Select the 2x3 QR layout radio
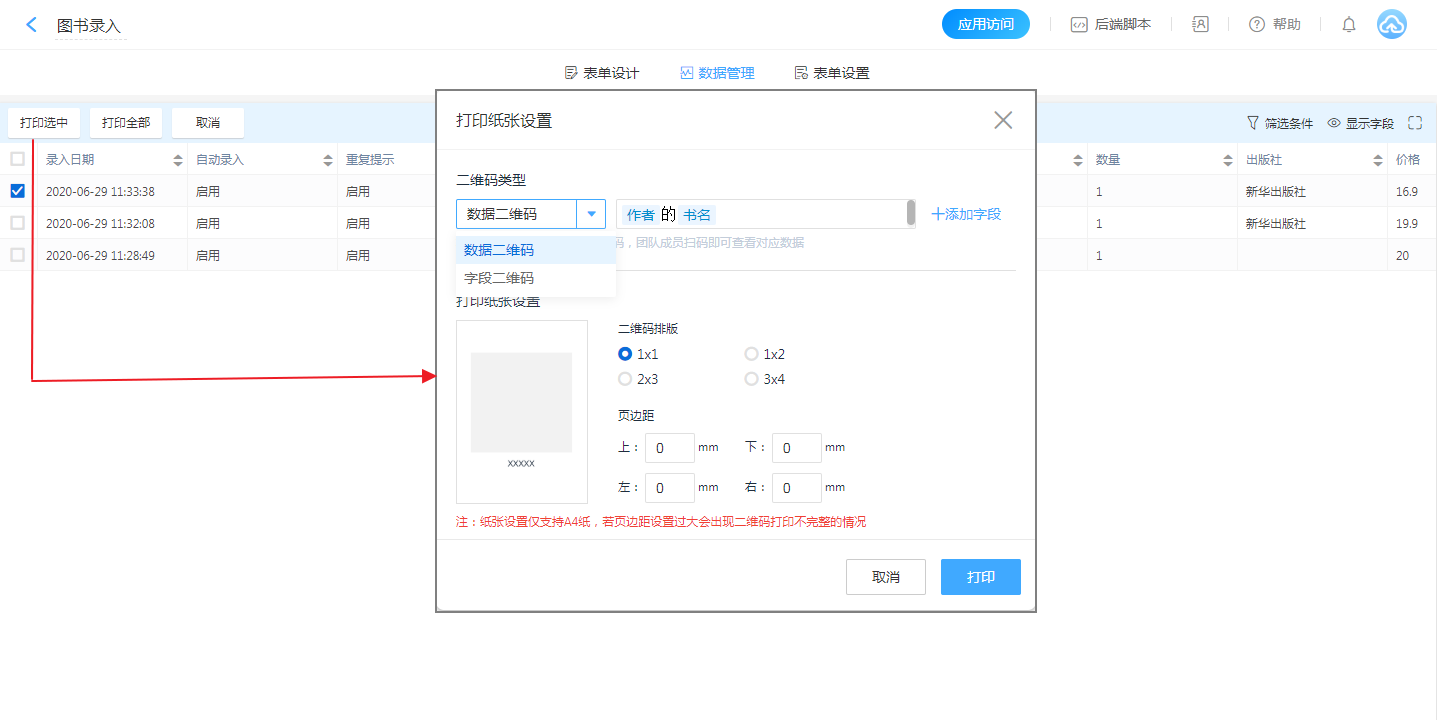1437x720 pixels. (625, 379)
